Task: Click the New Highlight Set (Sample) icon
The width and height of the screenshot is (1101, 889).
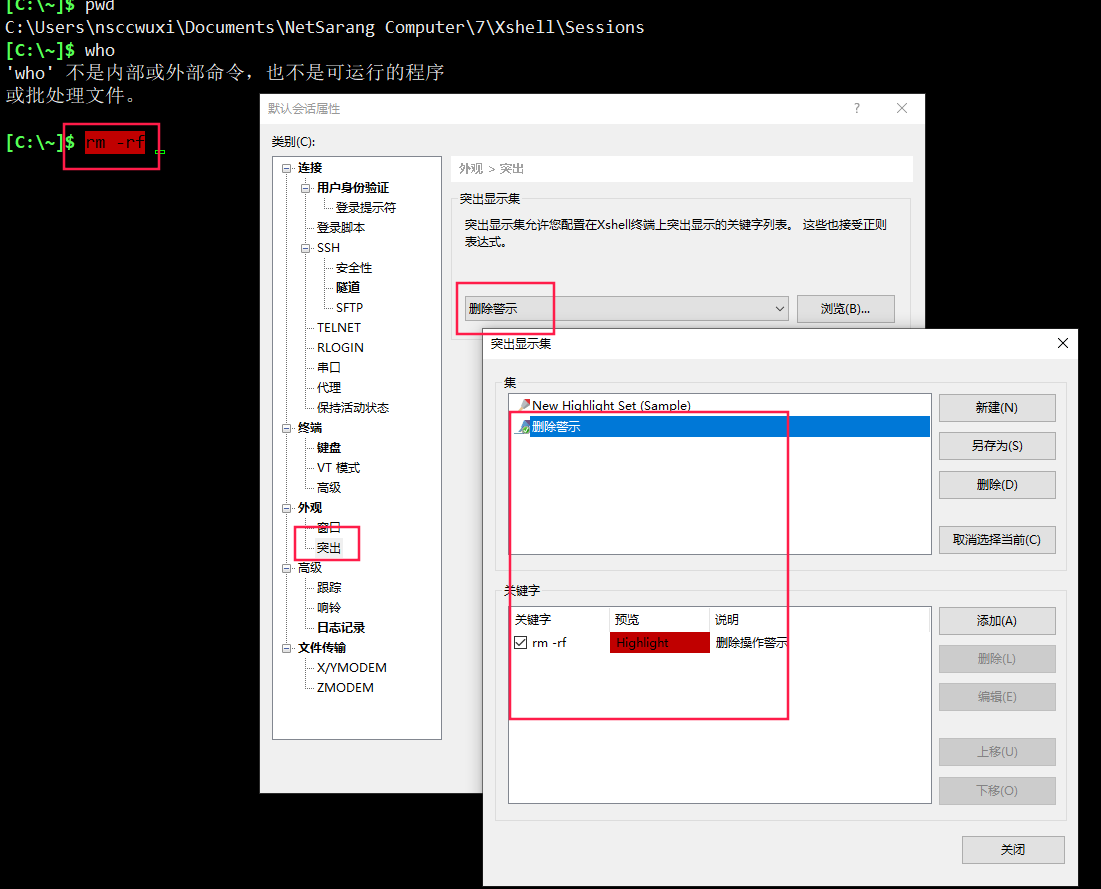Action: pyautogui.click(x=524, y=405)
